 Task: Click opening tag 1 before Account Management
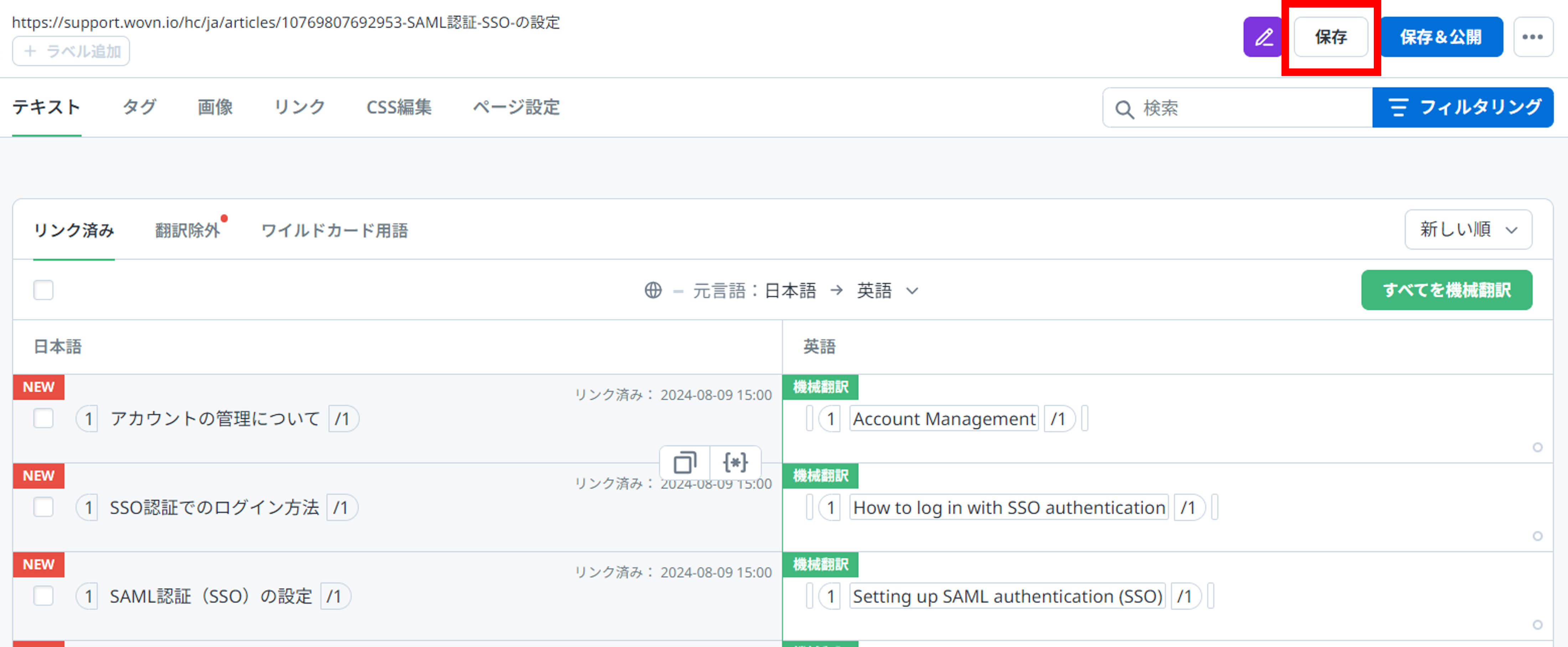tap(830, 419)
